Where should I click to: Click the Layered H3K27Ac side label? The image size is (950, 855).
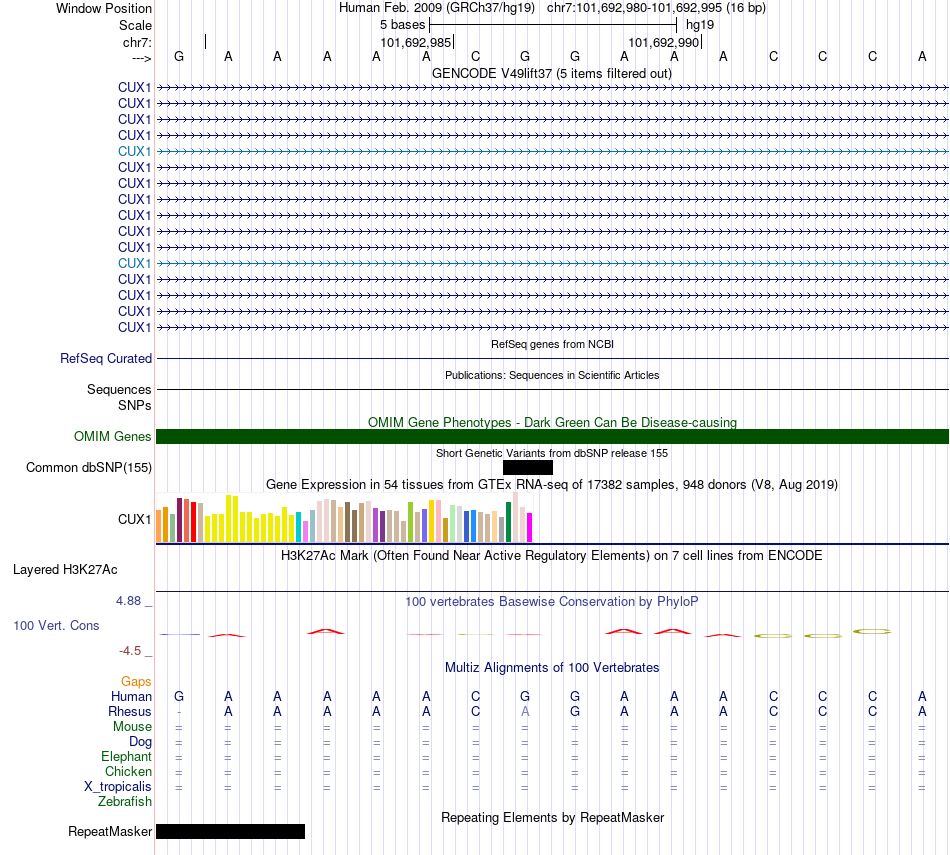65,570
